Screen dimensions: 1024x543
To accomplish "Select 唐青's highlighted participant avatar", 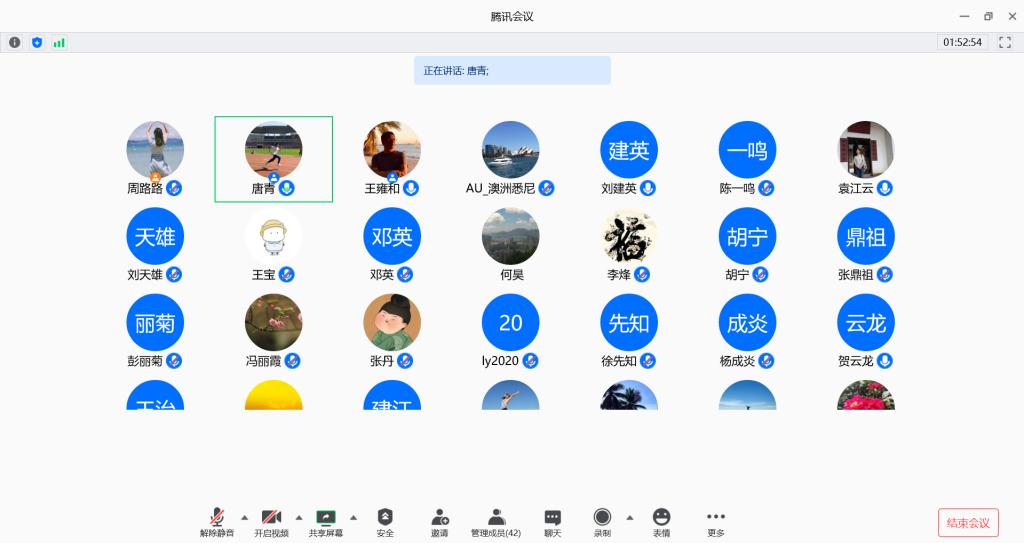I will click(x=273, y=150).
